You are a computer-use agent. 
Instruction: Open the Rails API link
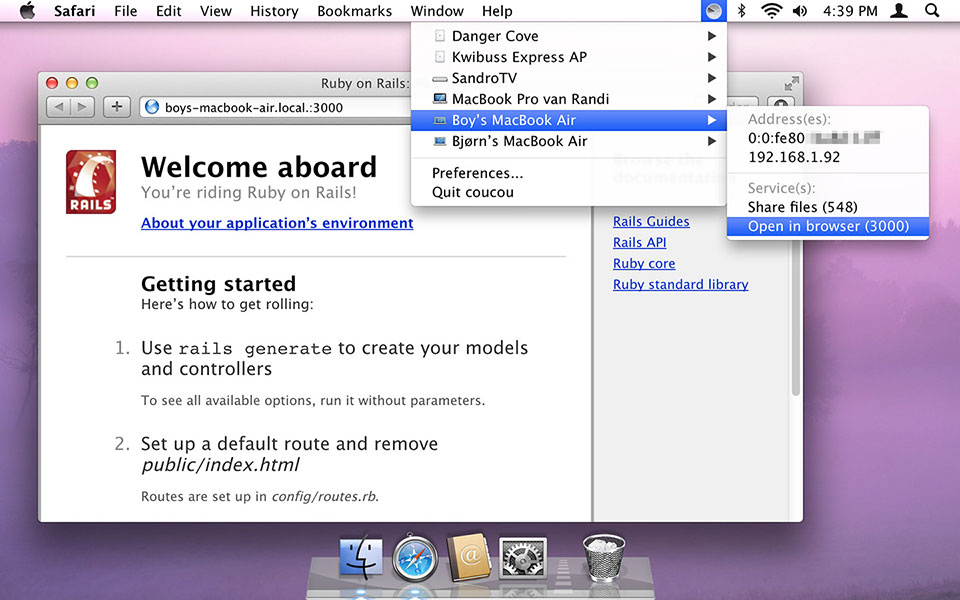(639, 242)
